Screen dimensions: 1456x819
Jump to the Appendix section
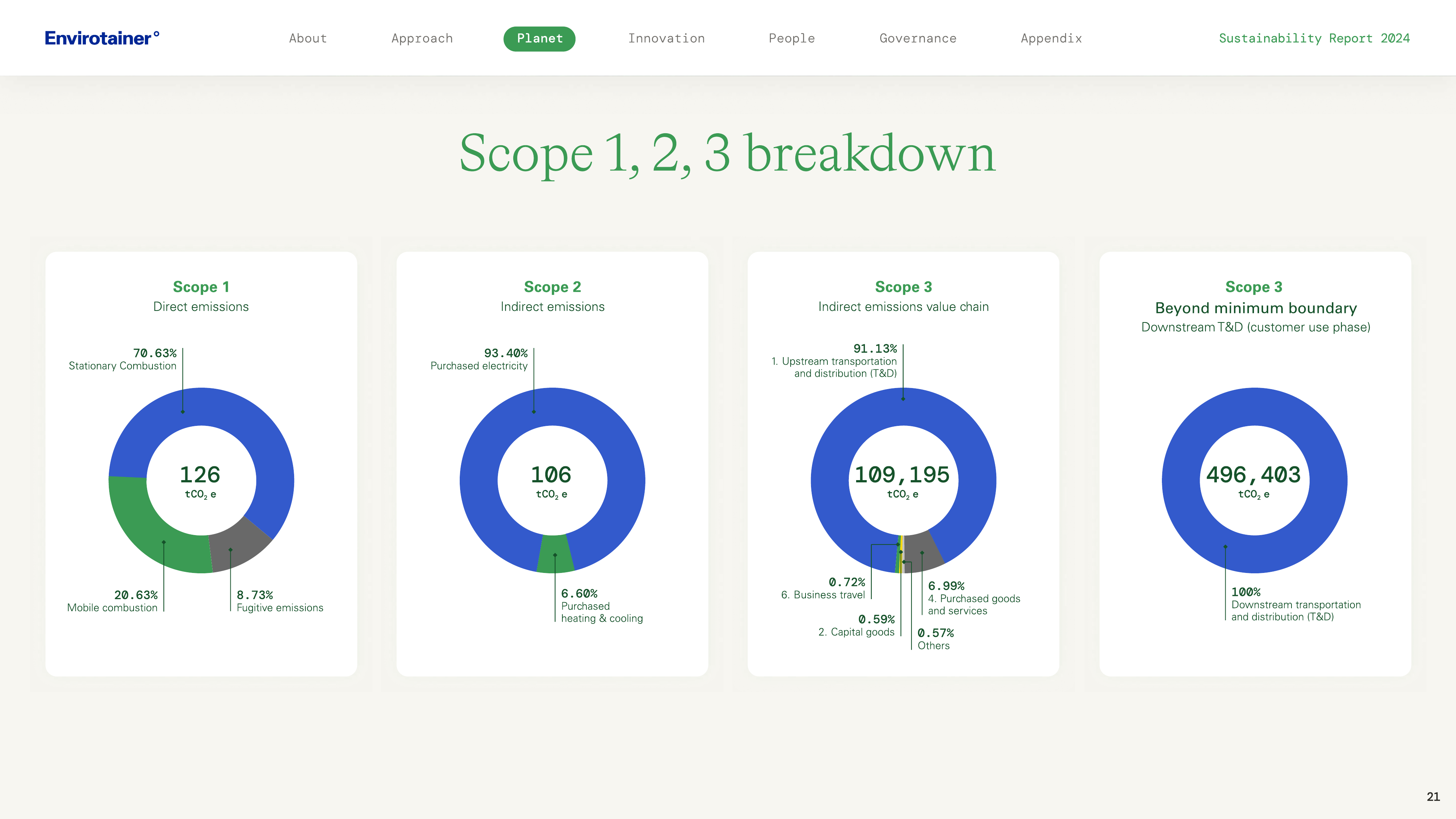[1051, 39]
